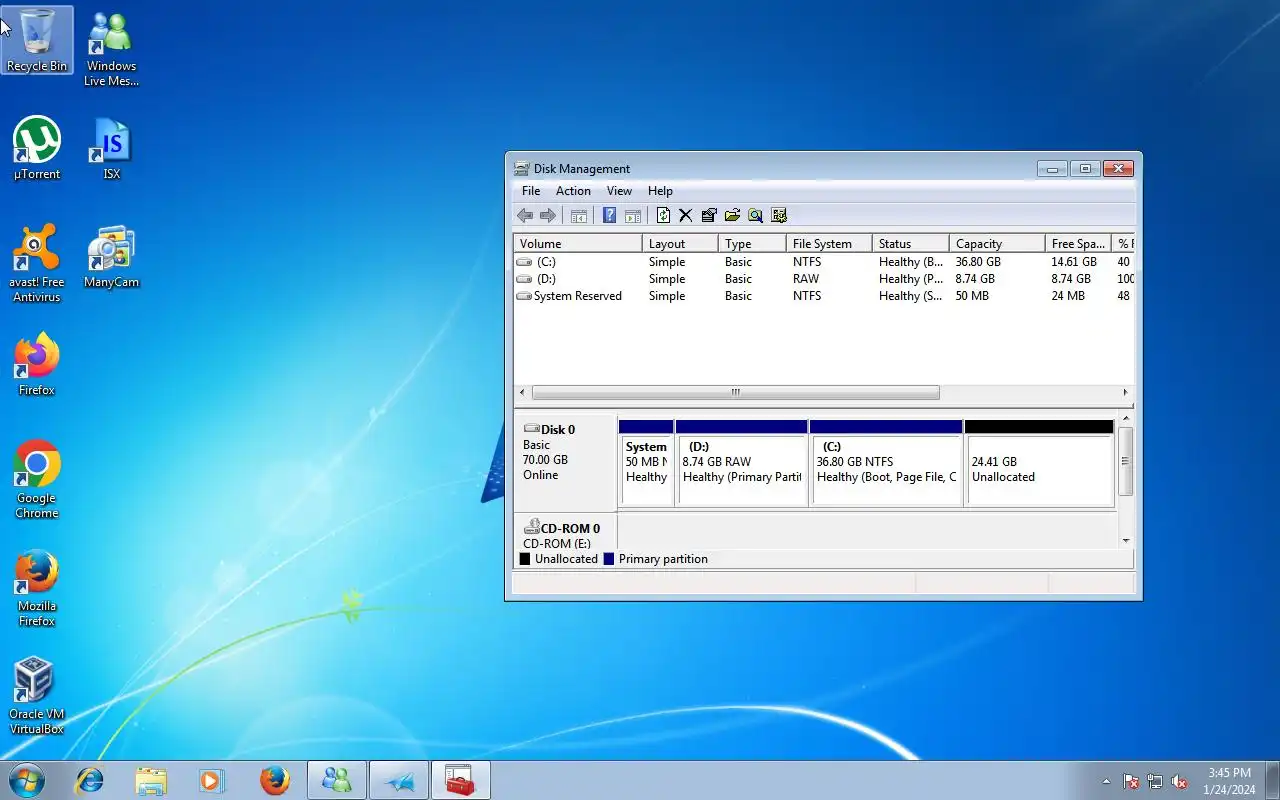Click the Refresh toolbar icon

(663, 215)
